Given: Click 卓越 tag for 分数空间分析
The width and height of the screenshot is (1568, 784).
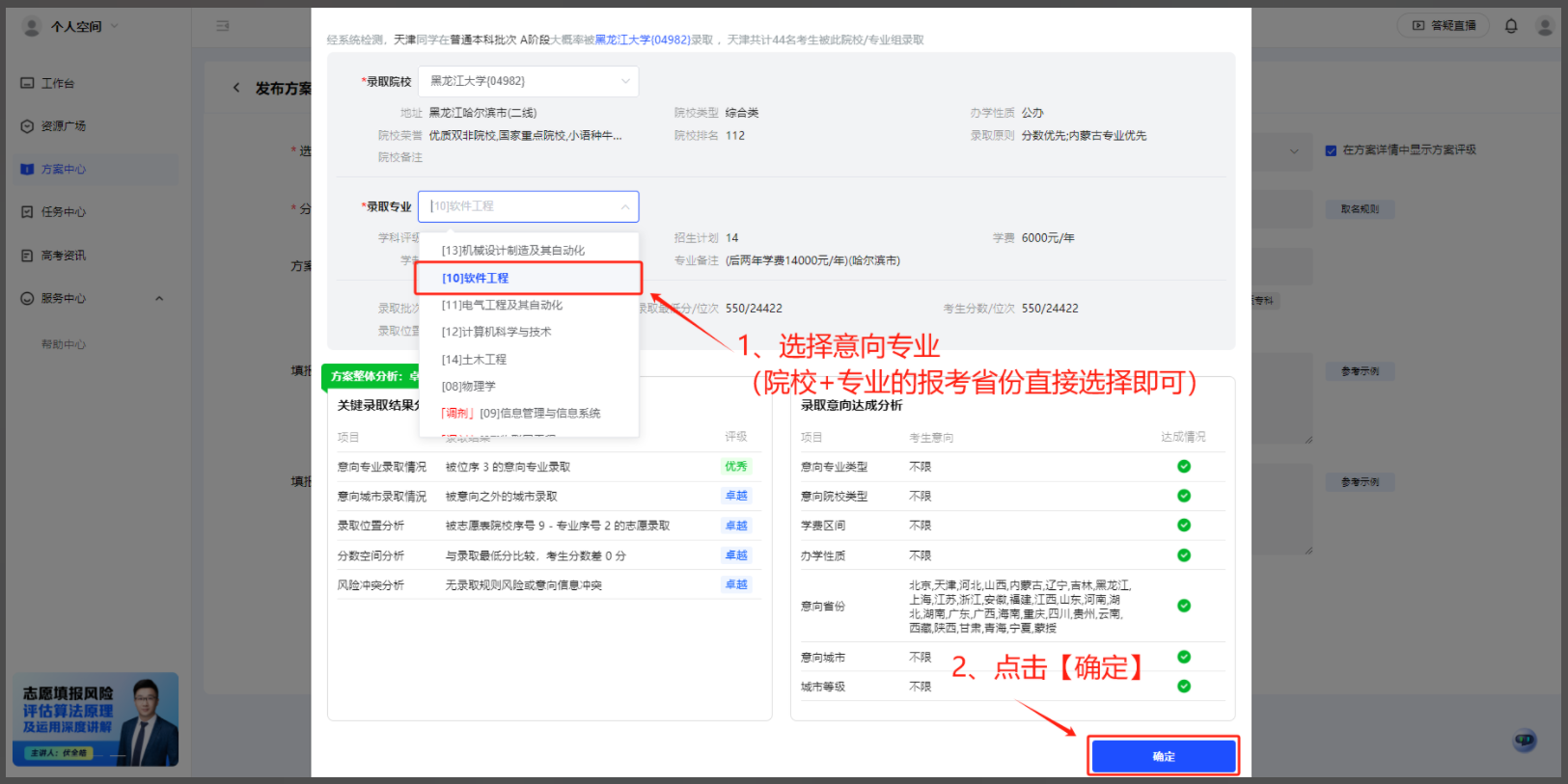Looking at the screenshot, I should click(736, 555).
